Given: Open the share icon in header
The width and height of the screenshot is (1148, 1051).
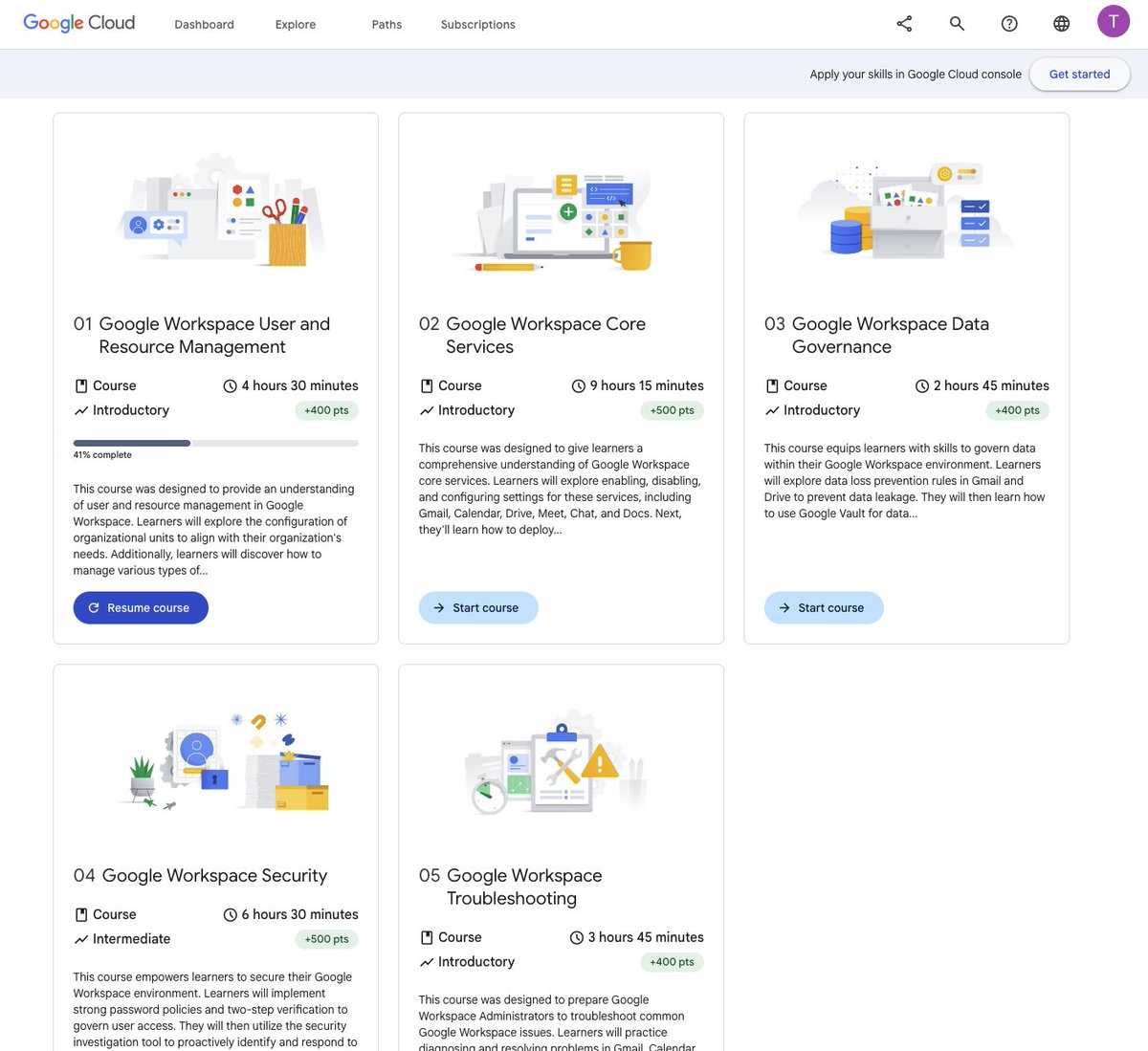Looking at the screenshot, I should pos(904,24).
